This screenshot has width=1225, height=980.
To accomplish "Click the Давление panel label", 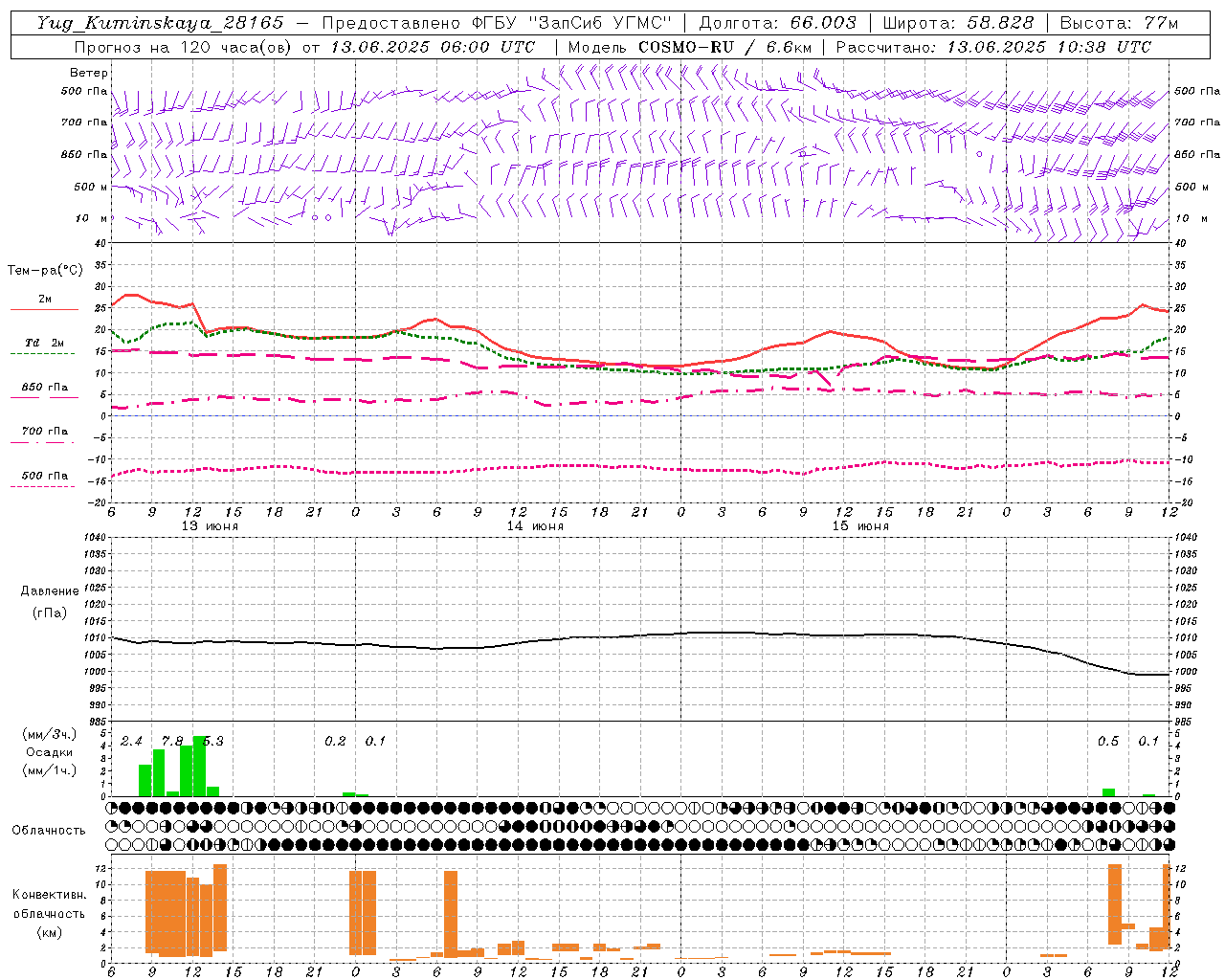I will tap(50, 591).
